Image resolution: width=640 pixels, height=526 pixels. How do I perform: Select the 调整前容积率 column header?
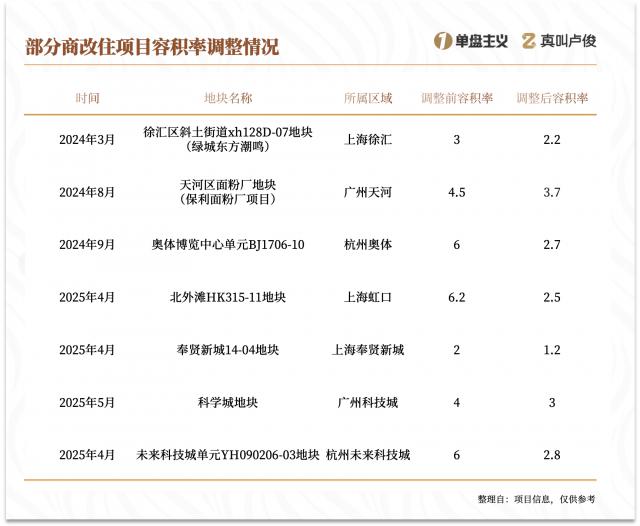pyautogui.click(x=457, y=99)
